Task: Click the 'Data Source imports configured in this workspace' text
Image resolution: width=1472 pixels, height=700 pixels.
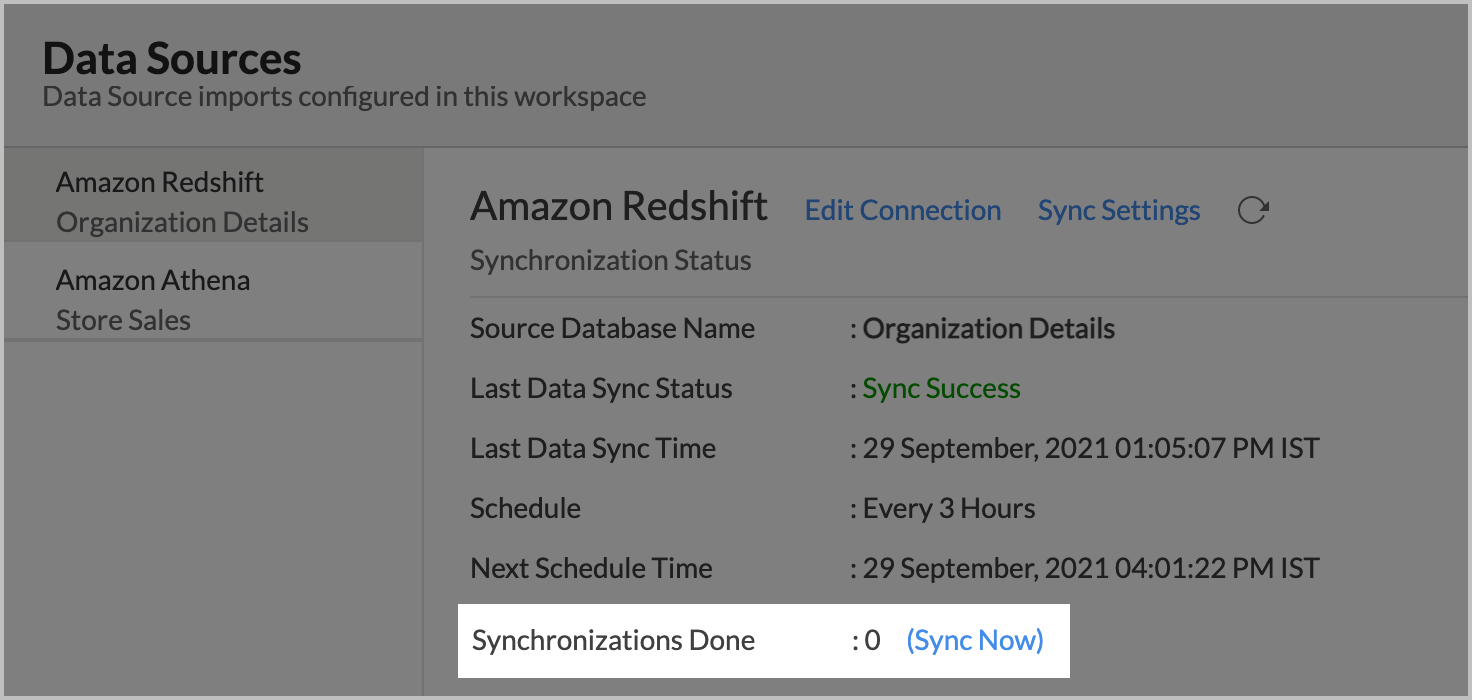Action: coord(345,97)
